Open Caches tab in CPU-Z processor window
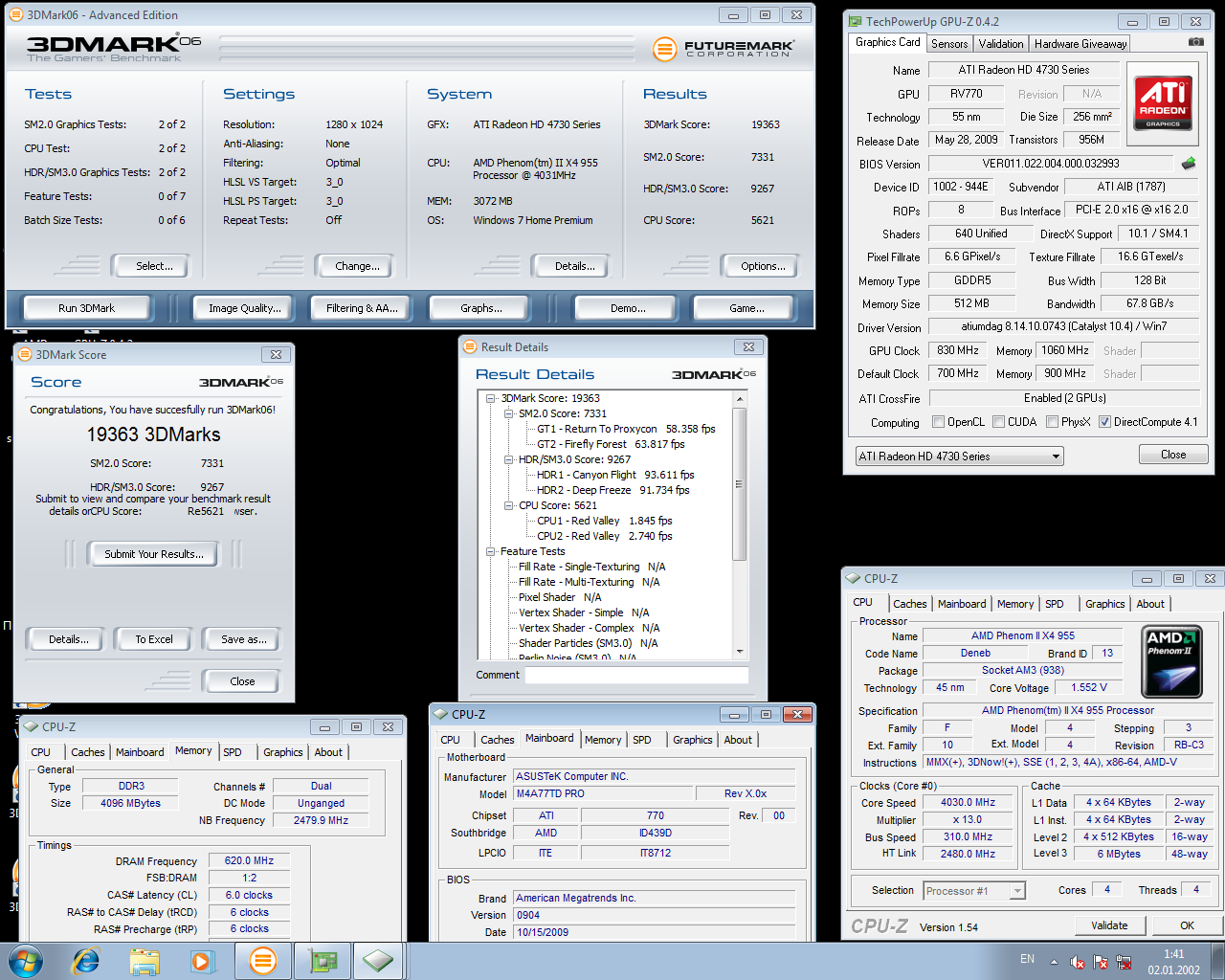This screenshot has width=1225, height=980. (x=910, y=604)
